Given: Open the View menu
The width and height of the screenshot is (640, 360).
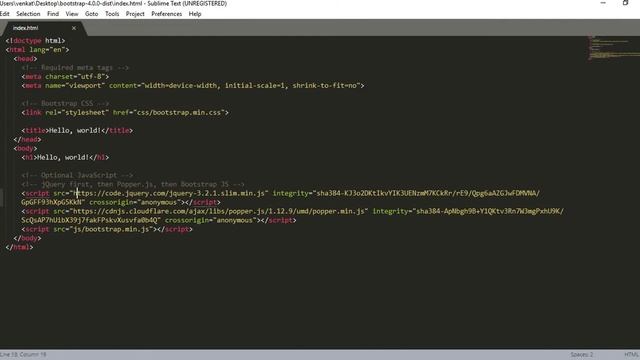Looking at the screenshot, I should [x=72, y=14].
